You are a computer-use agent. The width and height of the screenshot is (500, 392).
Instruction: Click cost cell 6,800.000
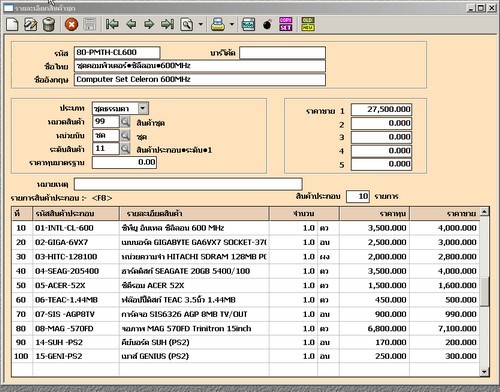click(x=375, y=328)
